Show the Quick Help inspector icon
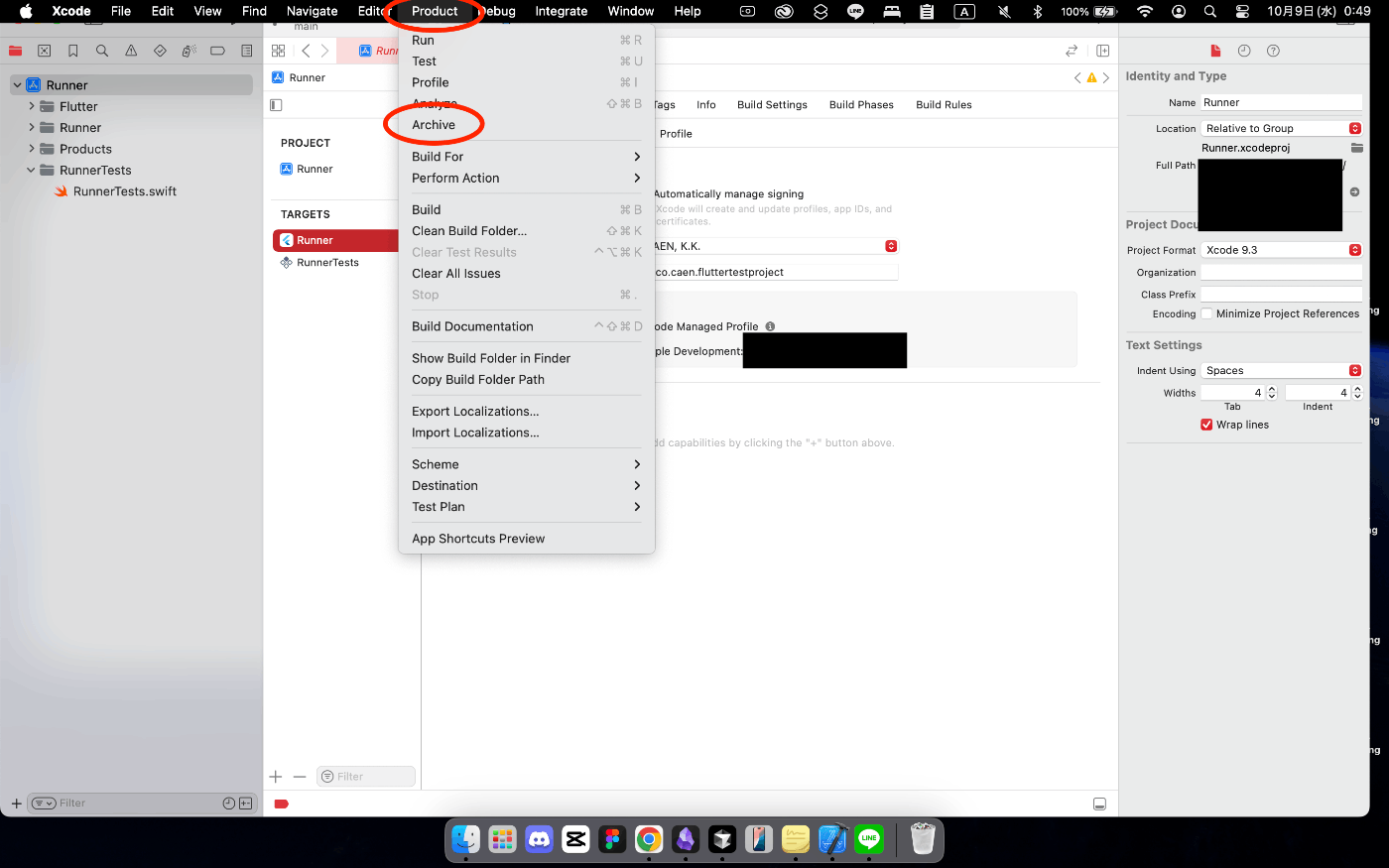 (1274, 51)
